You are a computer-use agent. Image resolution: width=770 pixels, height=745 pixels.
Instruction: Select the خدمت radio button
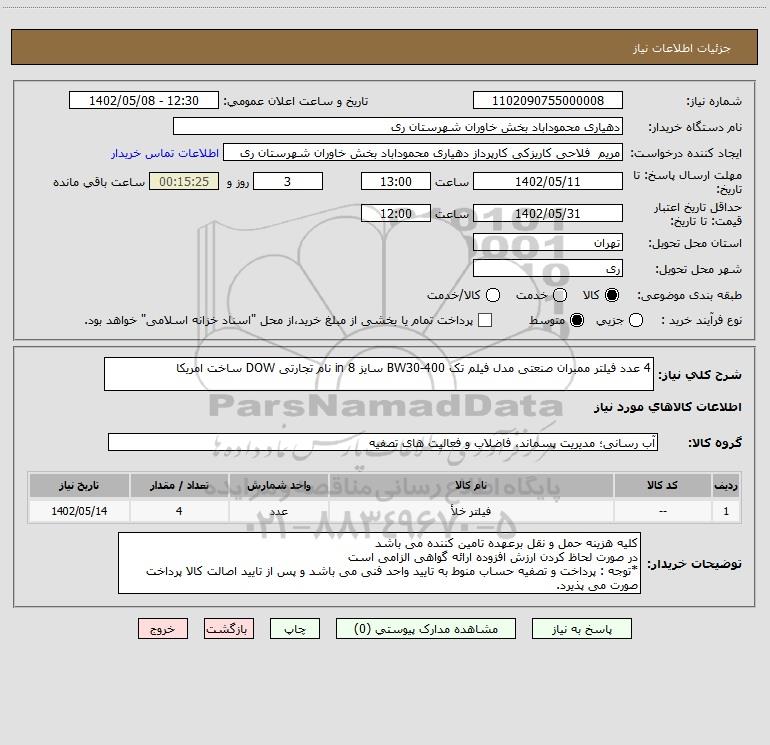tap(560, 295)
